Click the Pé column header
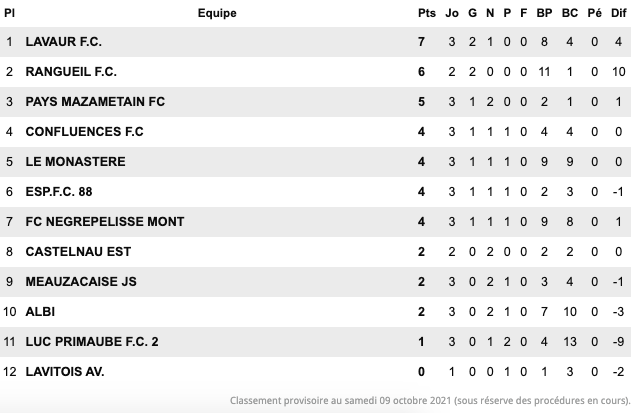Screen dimensions: 639x413 [596, 13]
